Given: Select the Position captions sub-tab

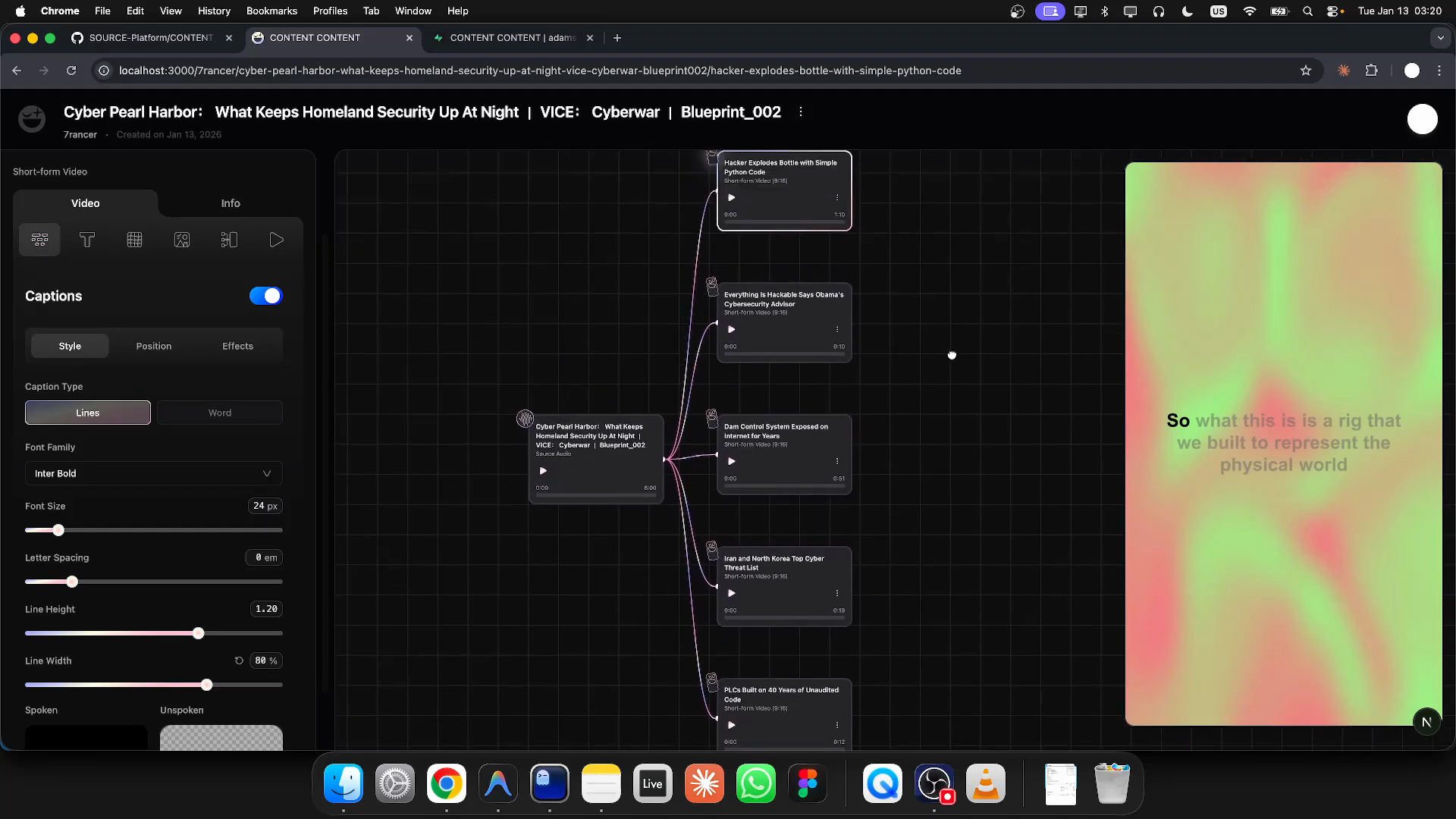Looking at the screenshot, I should click(154, 346).
